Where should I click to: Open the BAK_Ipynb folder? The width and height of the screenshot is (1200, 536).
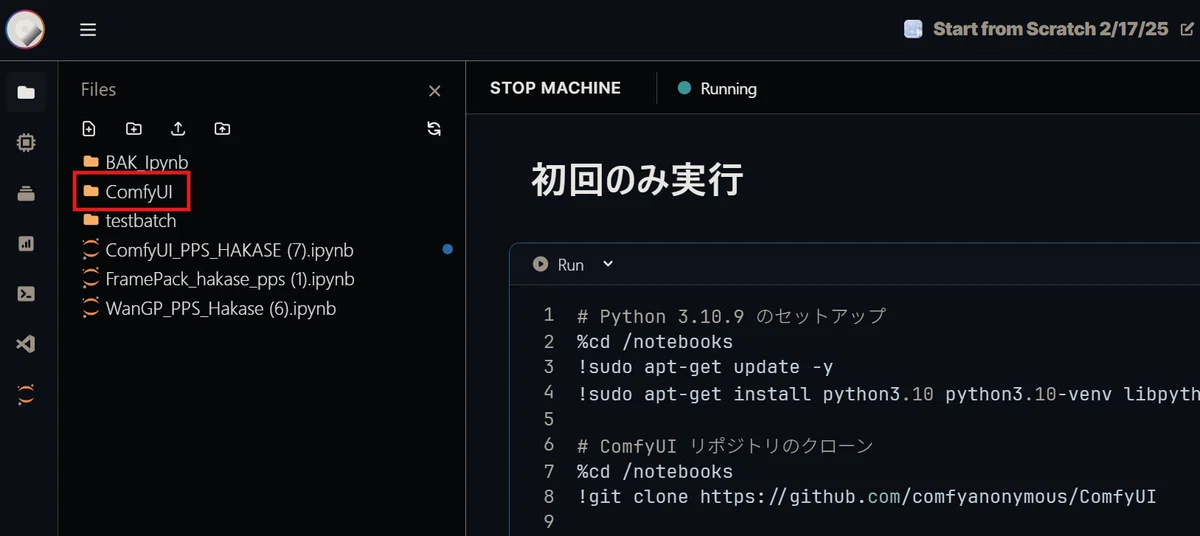(x=135, y=162)
